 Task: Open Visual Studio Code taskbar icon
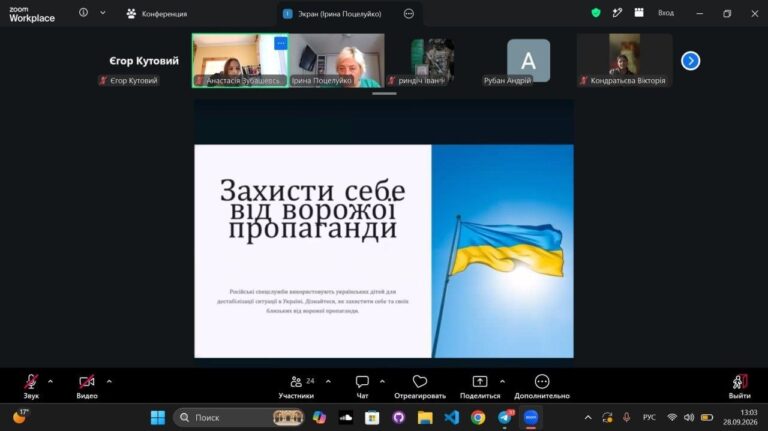[452, 418]
